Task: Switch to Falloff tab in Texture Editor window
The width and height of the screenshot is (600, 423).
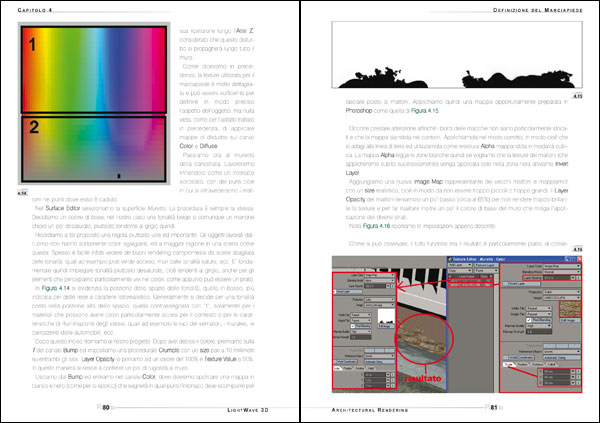Action: click(552, 364)
